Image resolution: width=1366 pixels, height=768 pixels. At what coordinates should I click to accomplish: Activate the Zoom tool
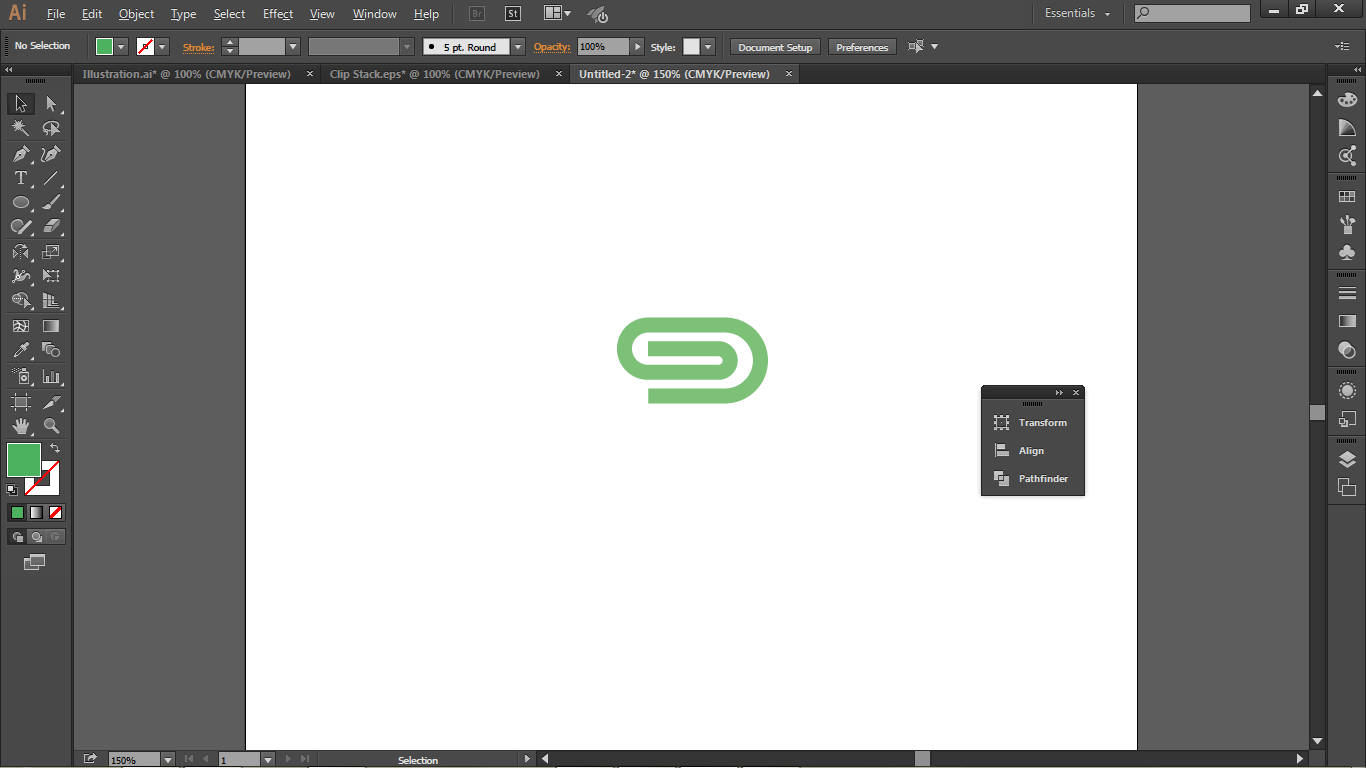point(51,426)
